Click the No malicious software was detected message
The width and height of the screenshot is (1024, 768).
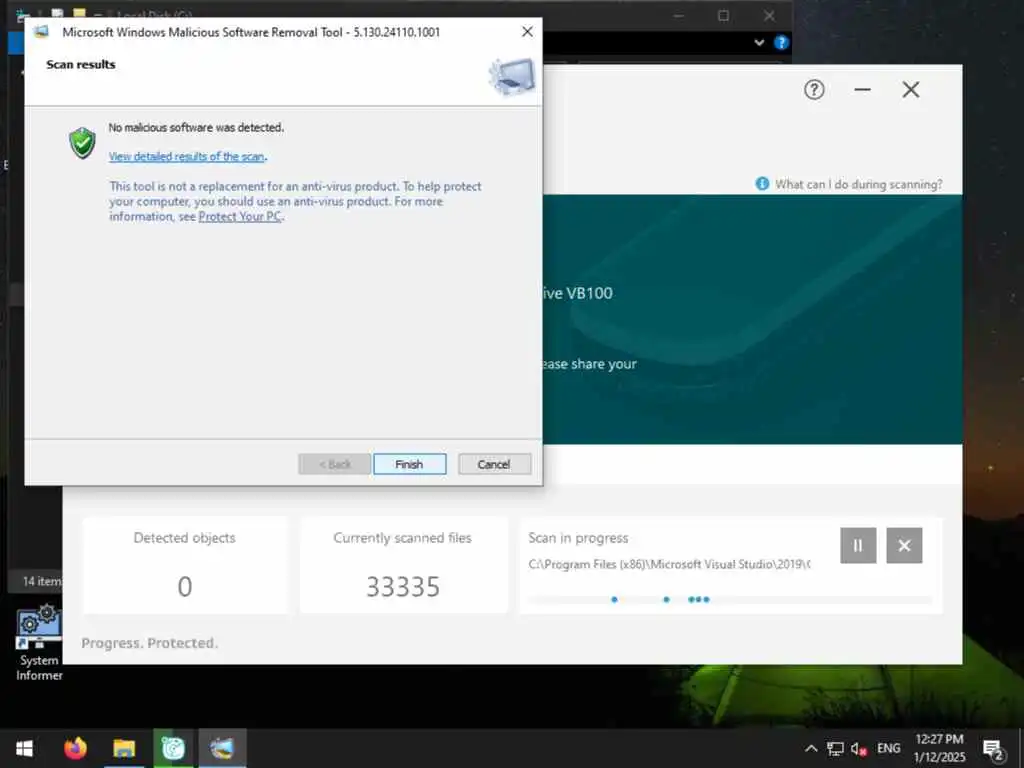click(196, 127)
